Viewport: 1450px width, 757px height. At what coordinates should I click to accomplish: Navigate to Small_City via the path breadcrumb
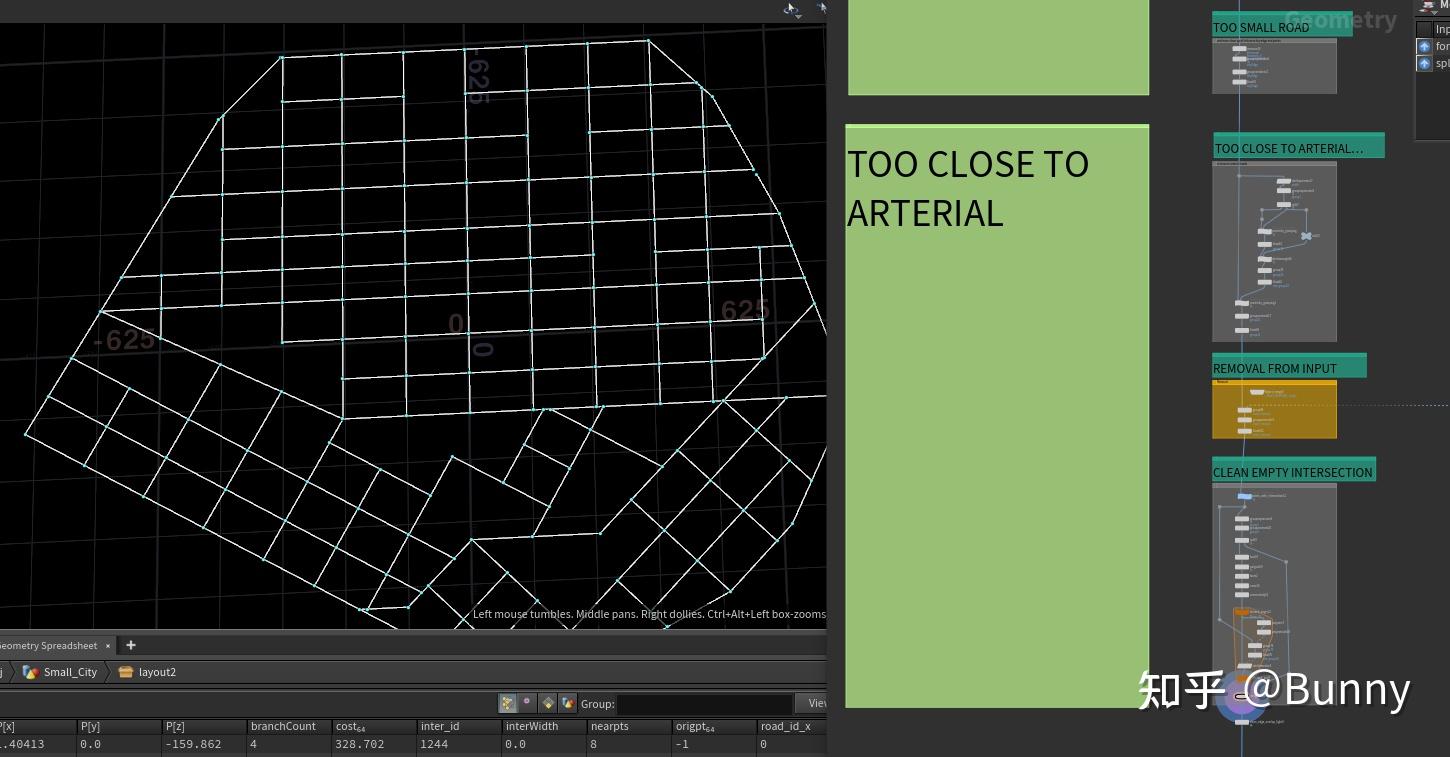click(x=70, y=672)
